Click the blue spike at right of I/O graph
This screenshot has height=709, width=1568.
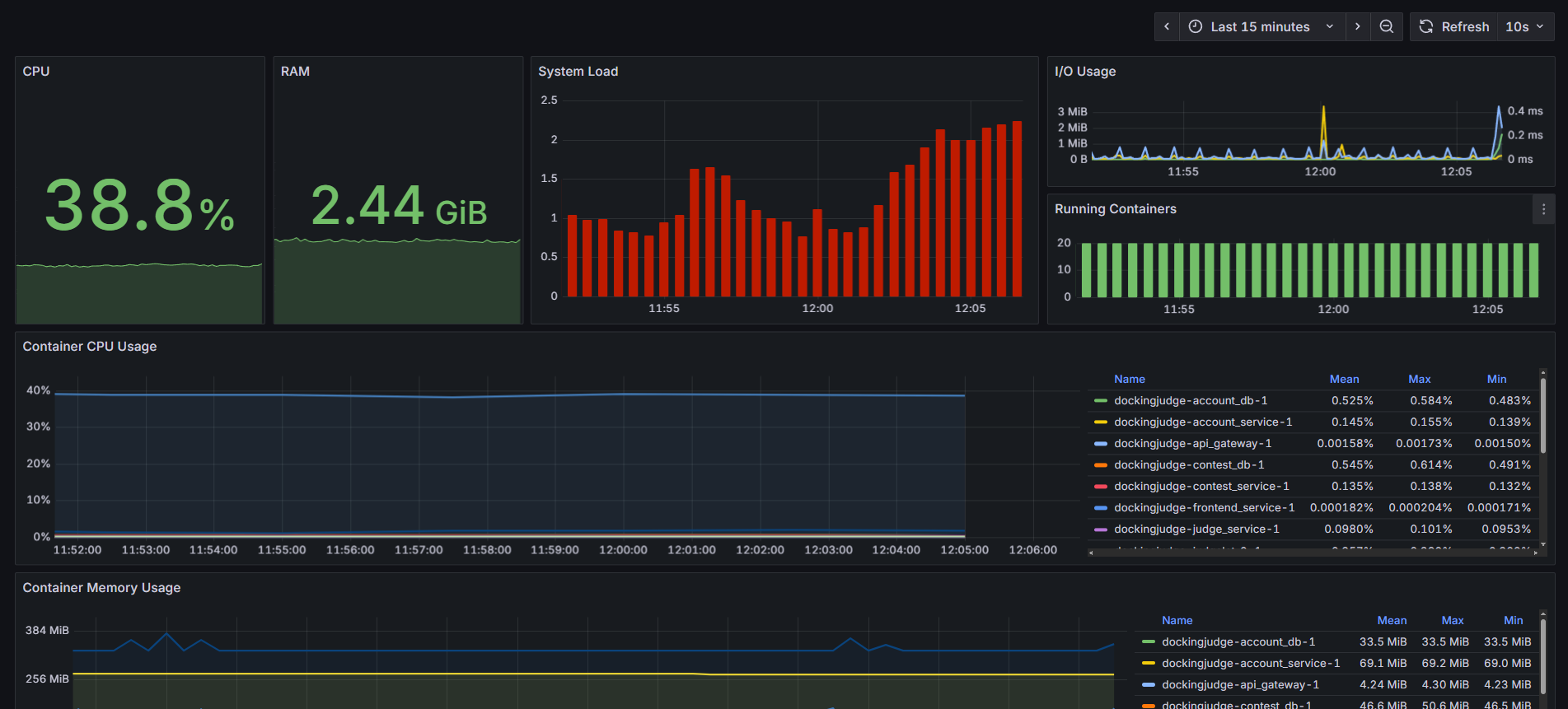click(1499, 130)
